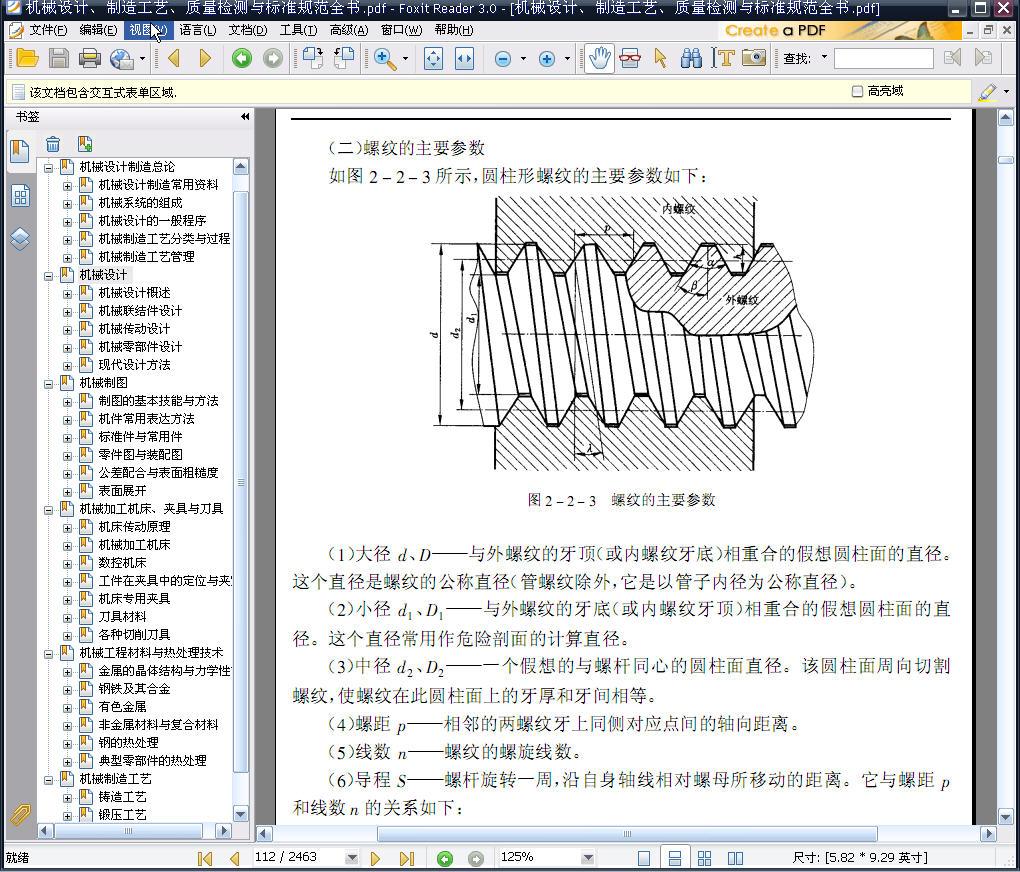Image resolution: width=1020 pixels, height=872 pixels.
Task: Click the Fit Page icon
Action: pyautogui.click(x=433, y=59)
